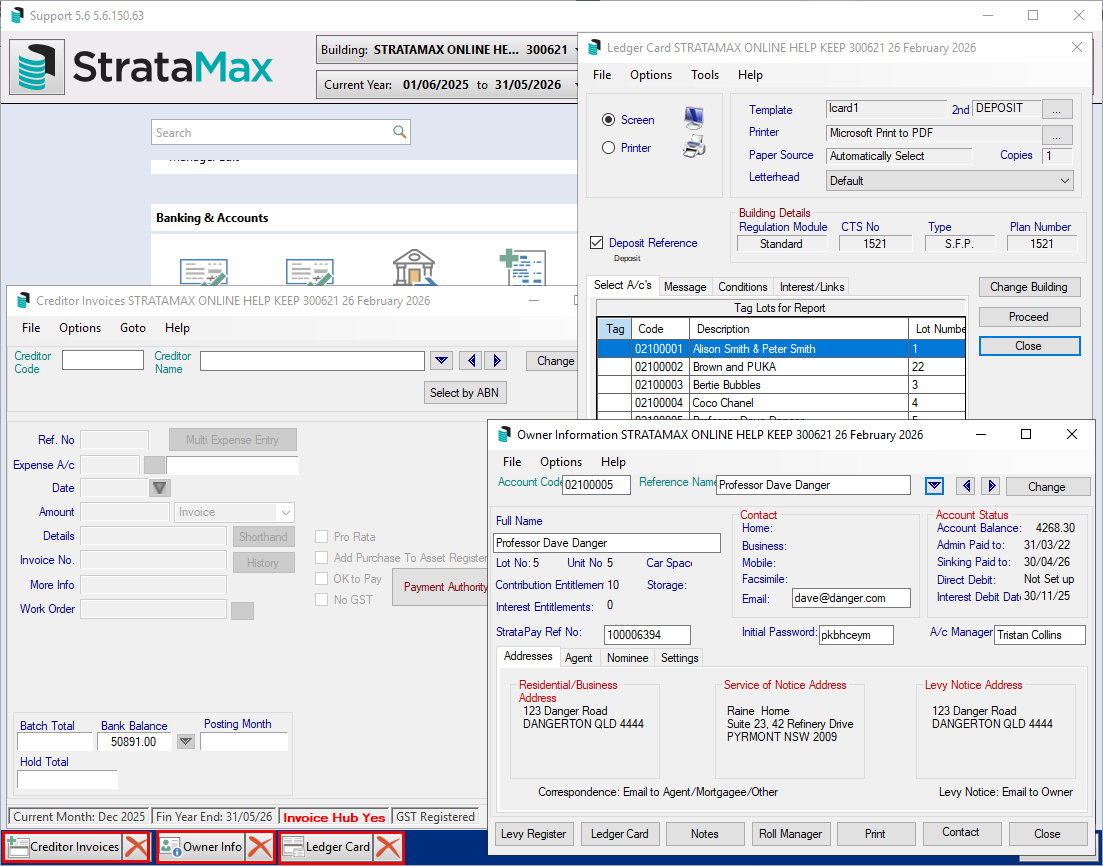Close Creditor Invoices via taskbar red X

pyautogui.click(x=137, y=847)
